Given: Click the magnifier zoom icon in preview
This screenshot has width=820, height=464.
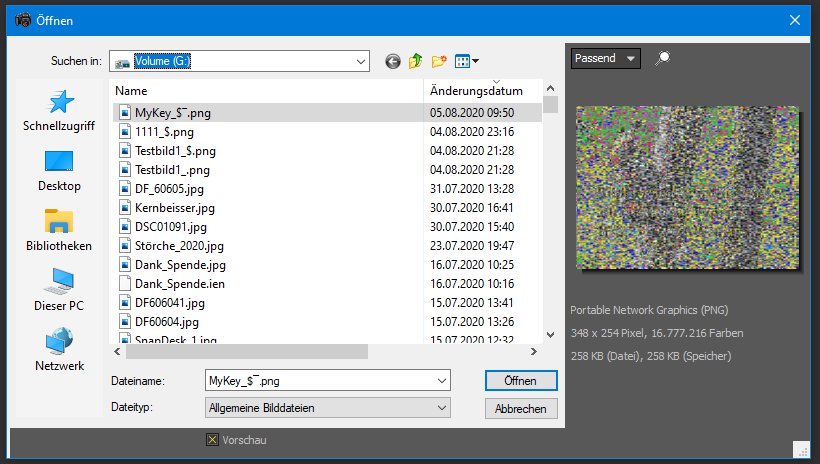Looking at the screenshot, I should pyautogui.click(x=661, y=59).
